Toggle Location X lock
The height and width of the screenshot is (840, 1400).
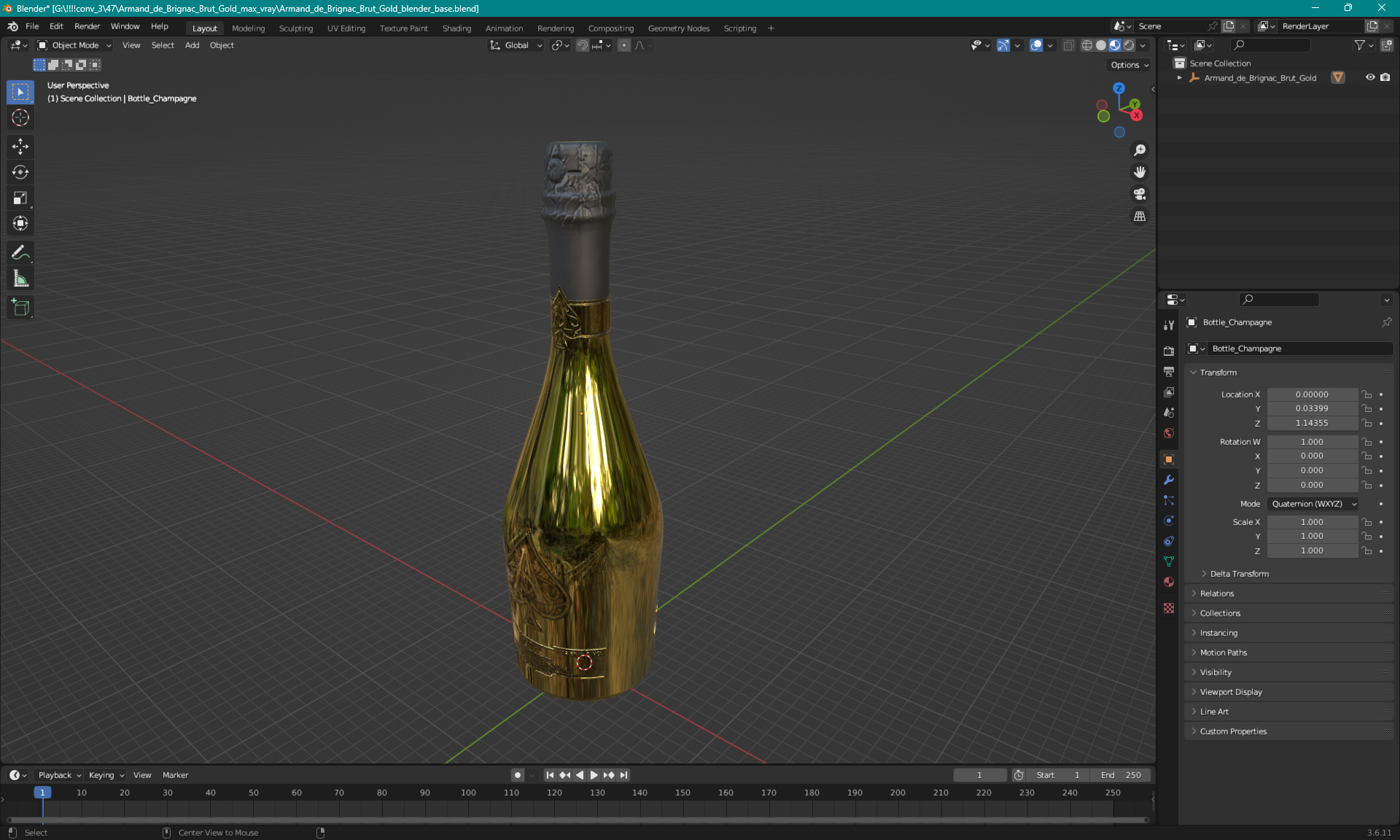tap(1367, 394)
